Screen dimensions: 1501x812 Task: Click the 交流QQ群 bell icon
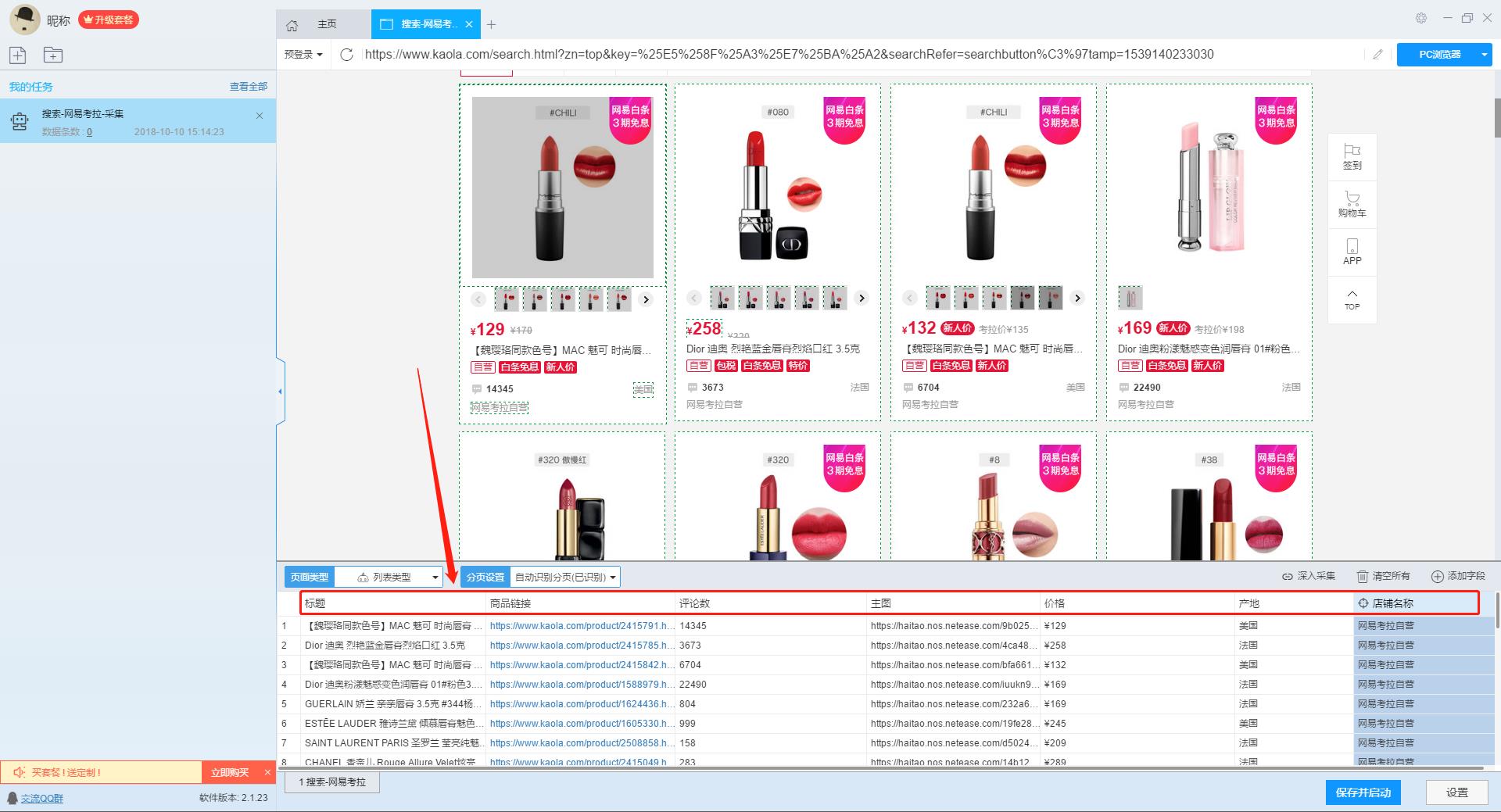[12, 798]
